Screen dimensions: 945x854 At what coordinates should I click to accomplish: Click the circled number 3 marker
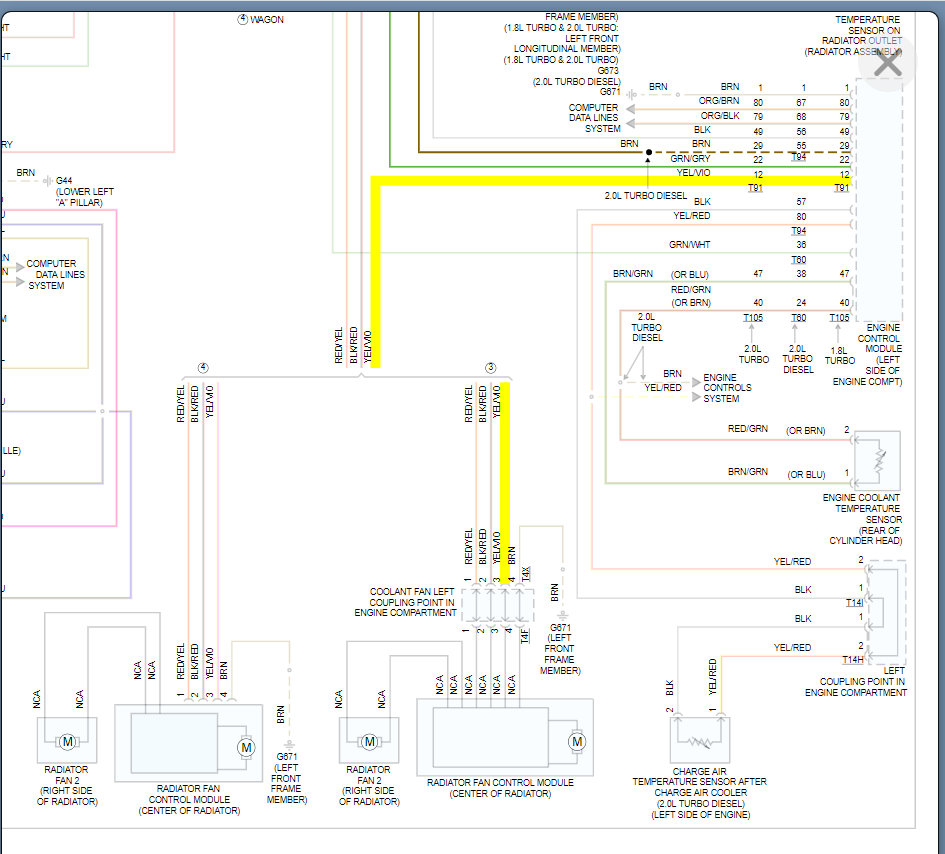coord(491,368)
